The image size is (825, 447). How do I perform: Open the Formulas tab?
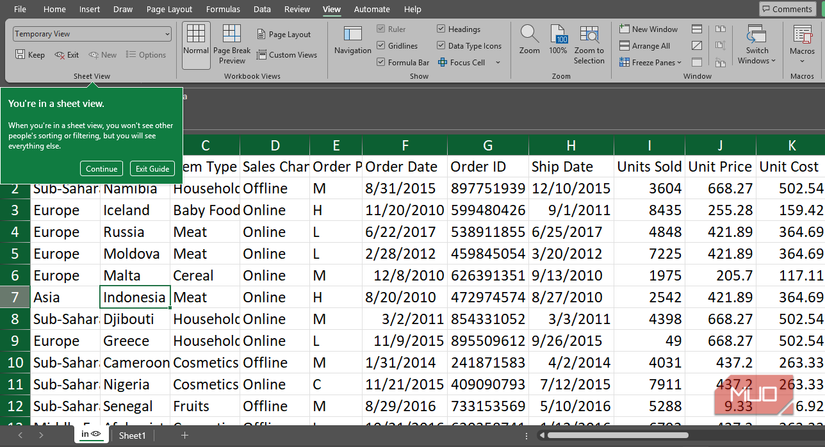(x=223, y=9)
